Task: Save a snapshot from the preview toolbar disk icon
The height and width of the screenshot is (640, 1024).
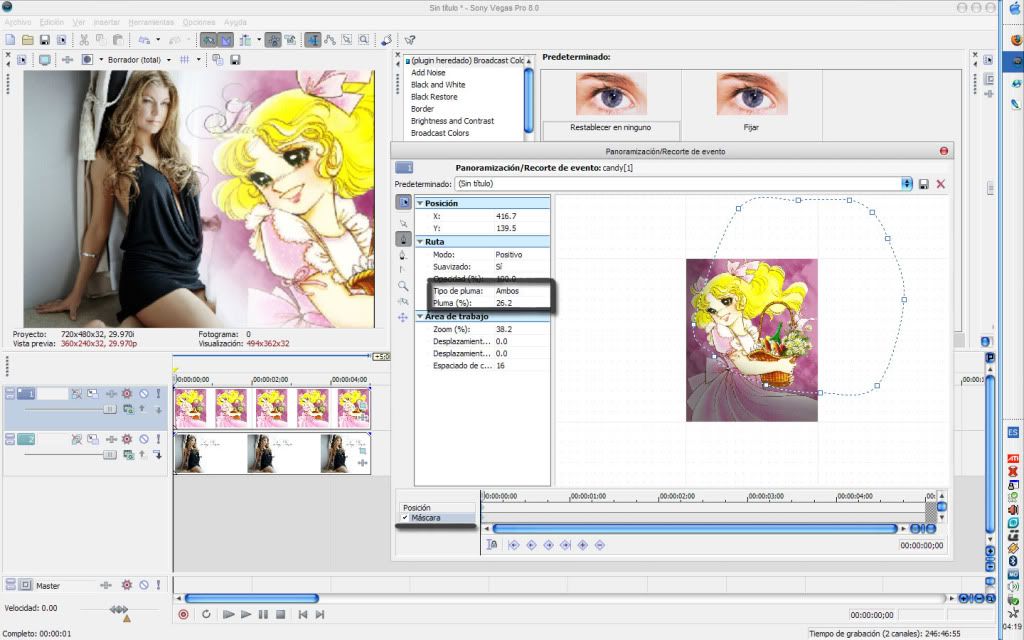Action: [x=235, y=59]
